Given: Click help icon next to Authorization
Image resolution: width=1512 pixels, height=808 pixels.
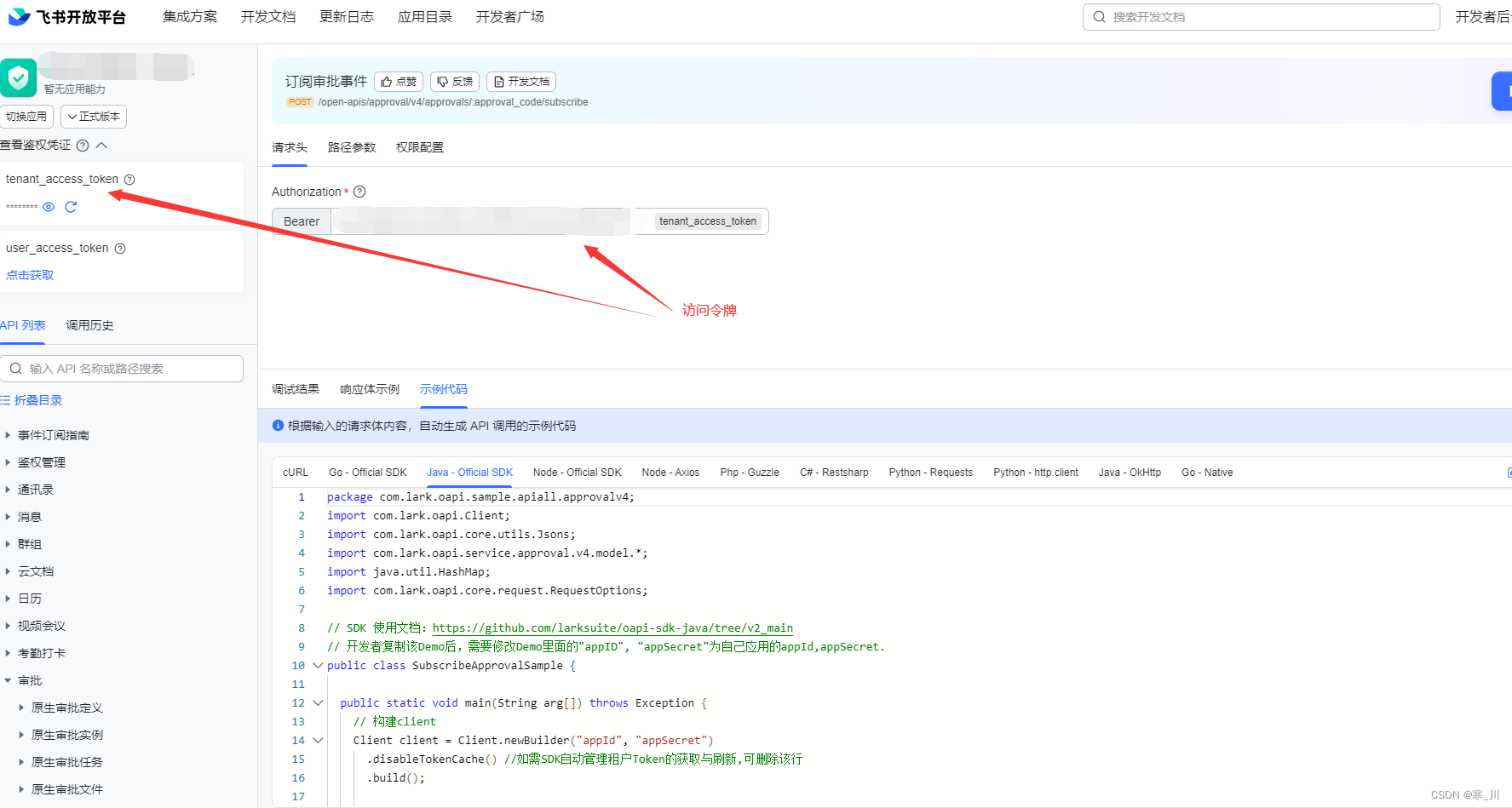Looking at the screenshot, I should 359,192.
